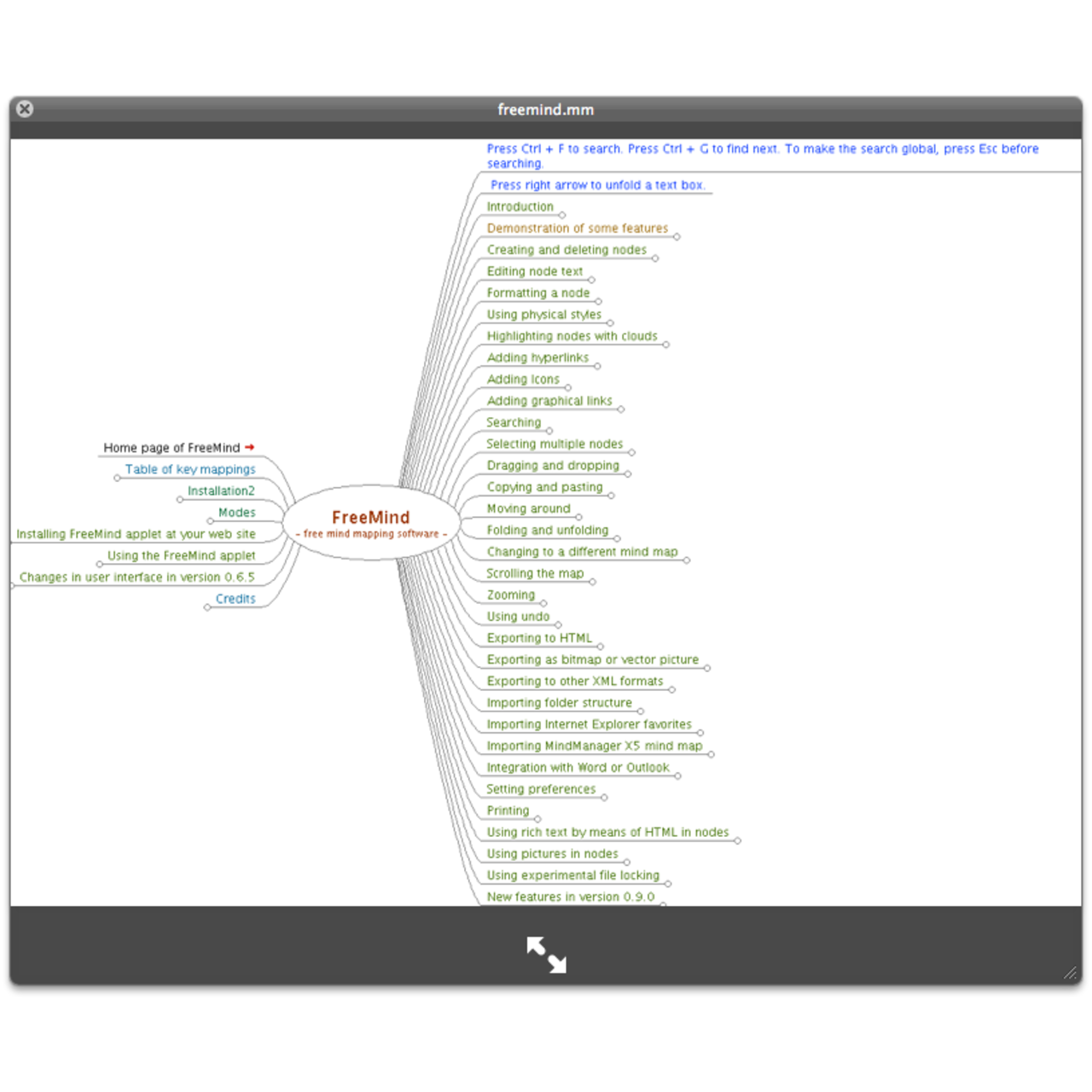Screen dimensions: 1092x1092
Task: Select Importing MindManager X5 mind map
Action: tap(595, 746)
